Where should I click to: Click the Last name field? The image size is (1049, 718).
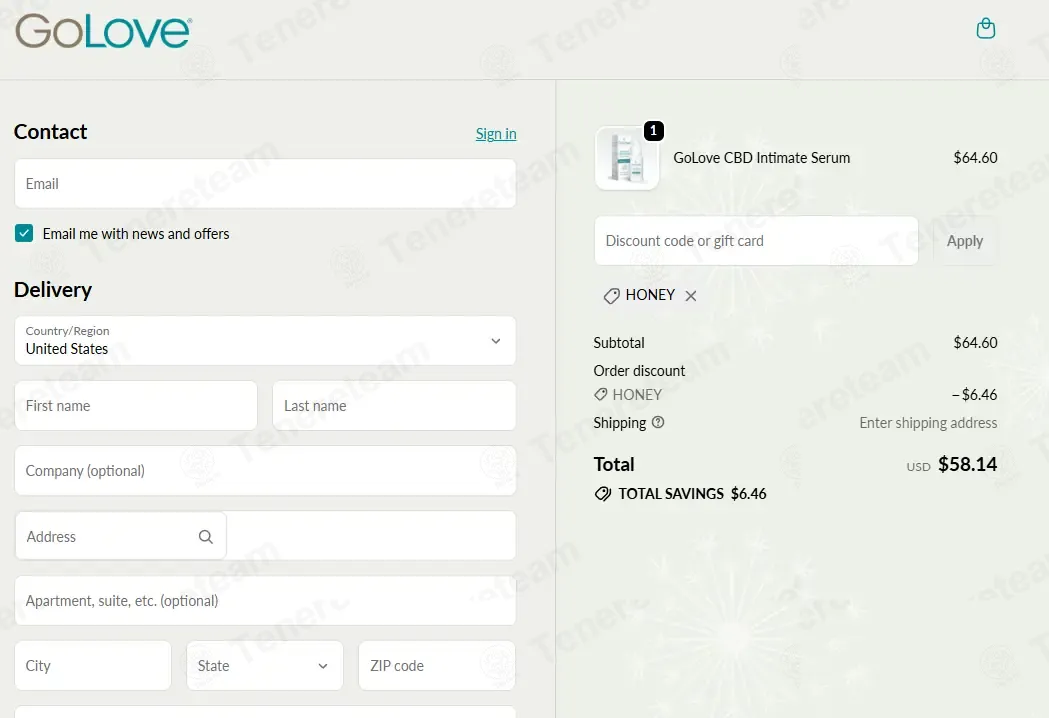pos(394,406)
